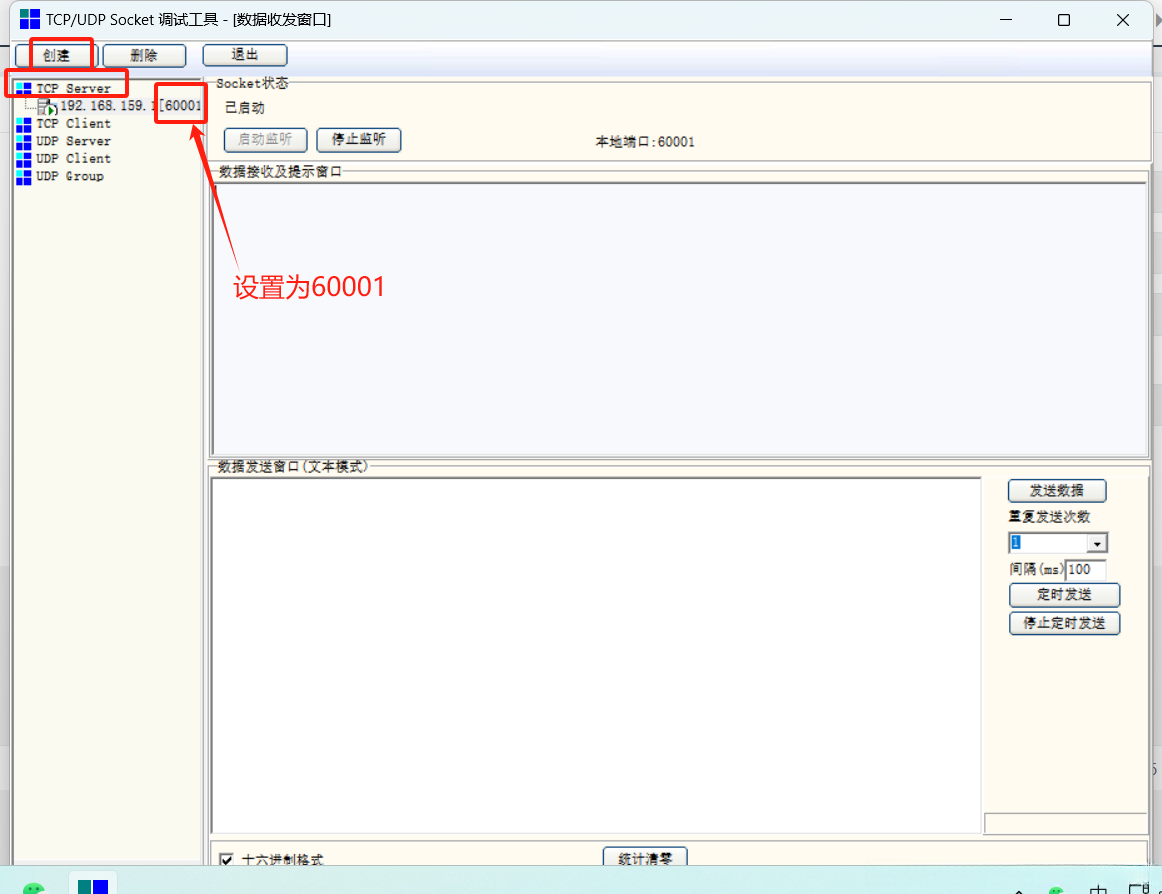Click the 退出 button
This screenshot has height=894, width=1162.
(245, 55)
